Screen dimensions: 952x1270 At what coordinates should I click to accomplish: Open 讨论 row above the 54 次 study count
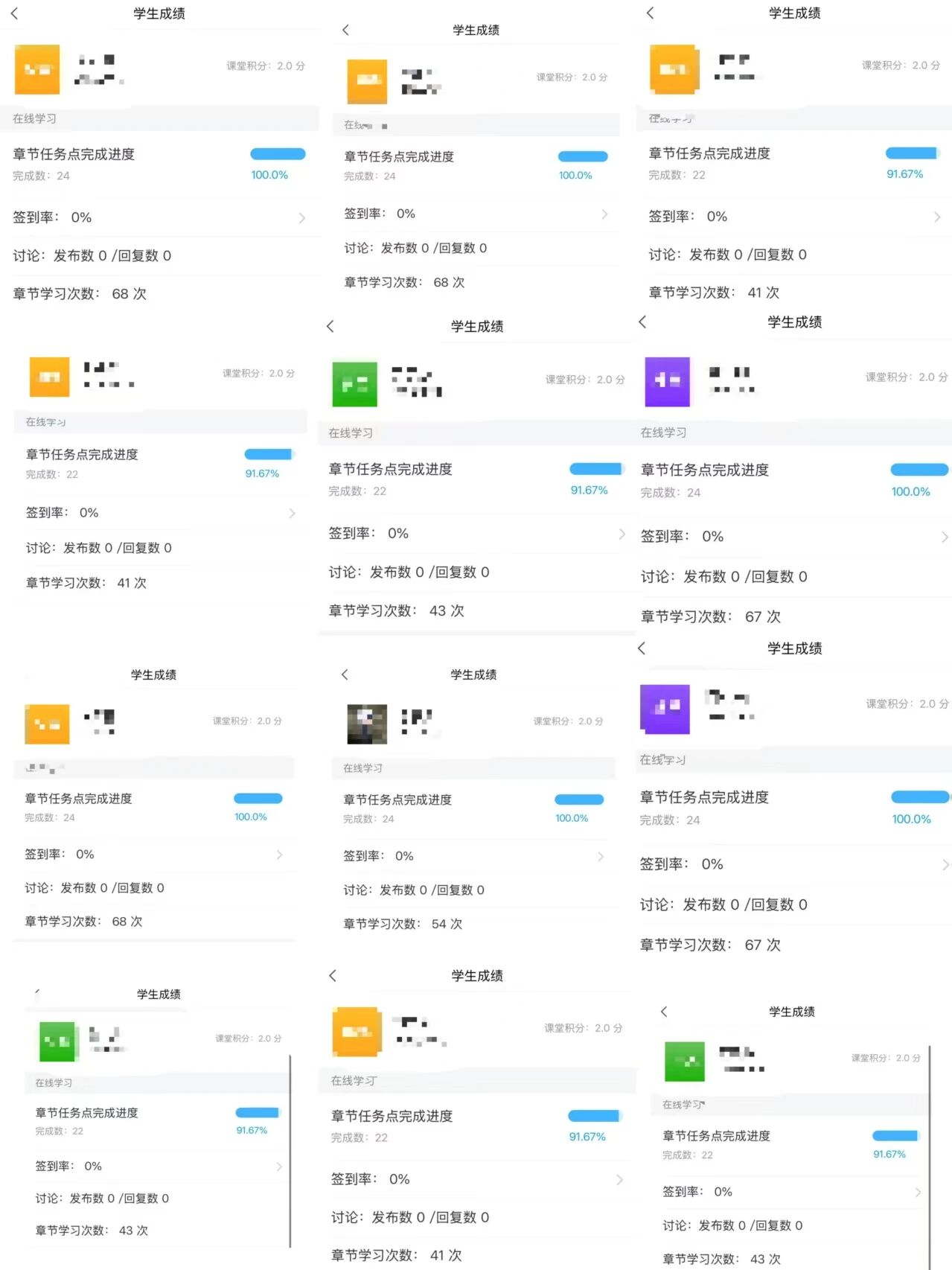click(413, 890)
